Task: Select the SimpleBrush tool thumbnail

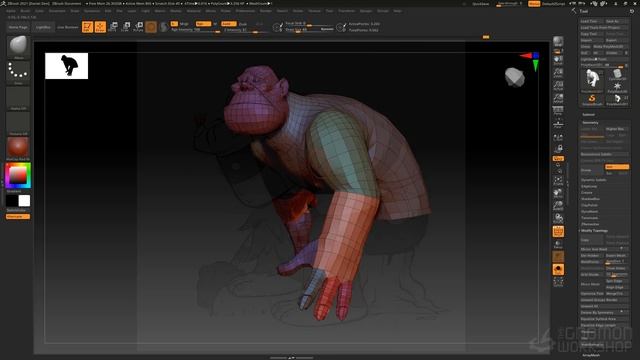Action: click(x=592, y=100)
